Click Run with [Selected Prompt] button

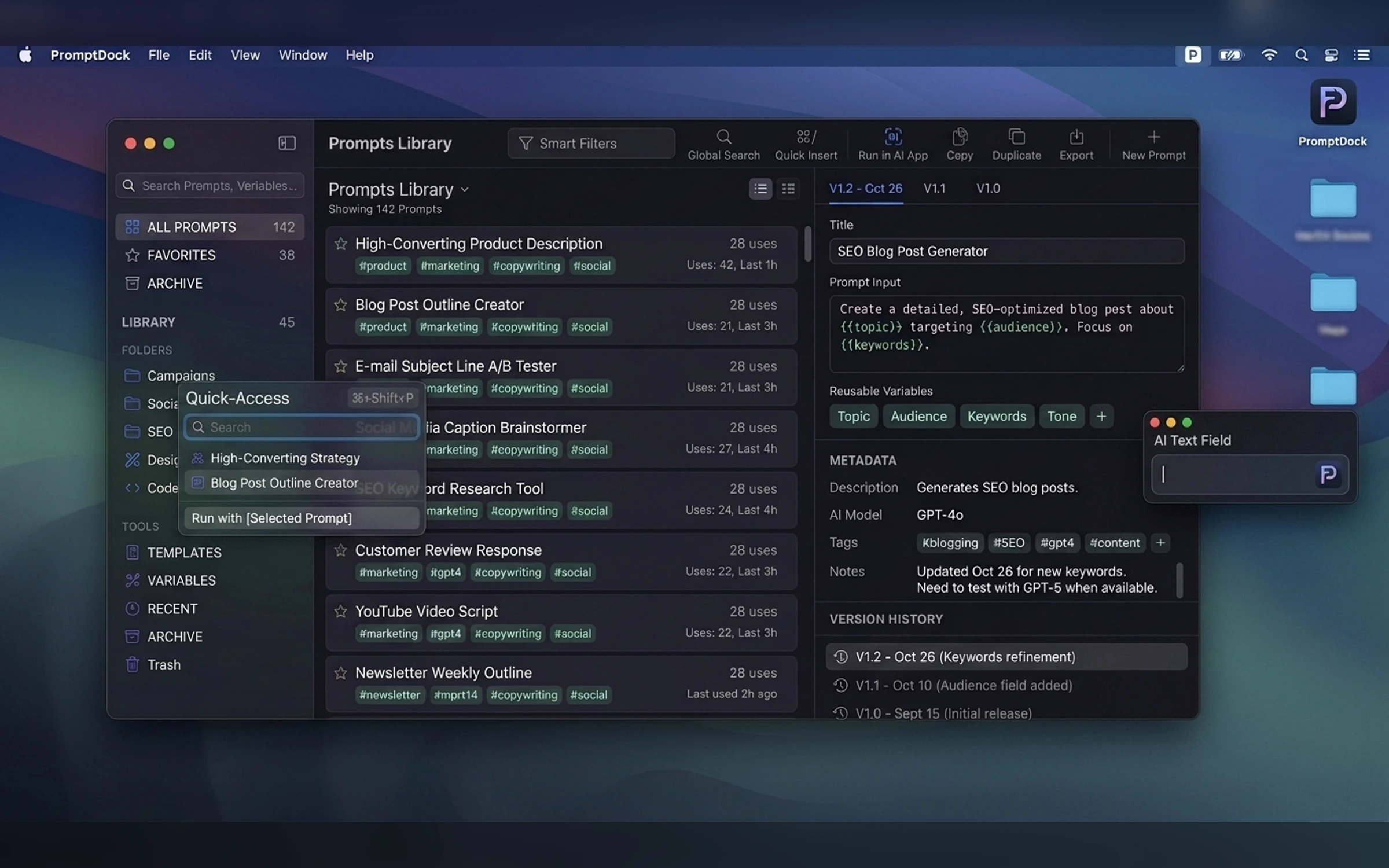(x=302, y=518)
